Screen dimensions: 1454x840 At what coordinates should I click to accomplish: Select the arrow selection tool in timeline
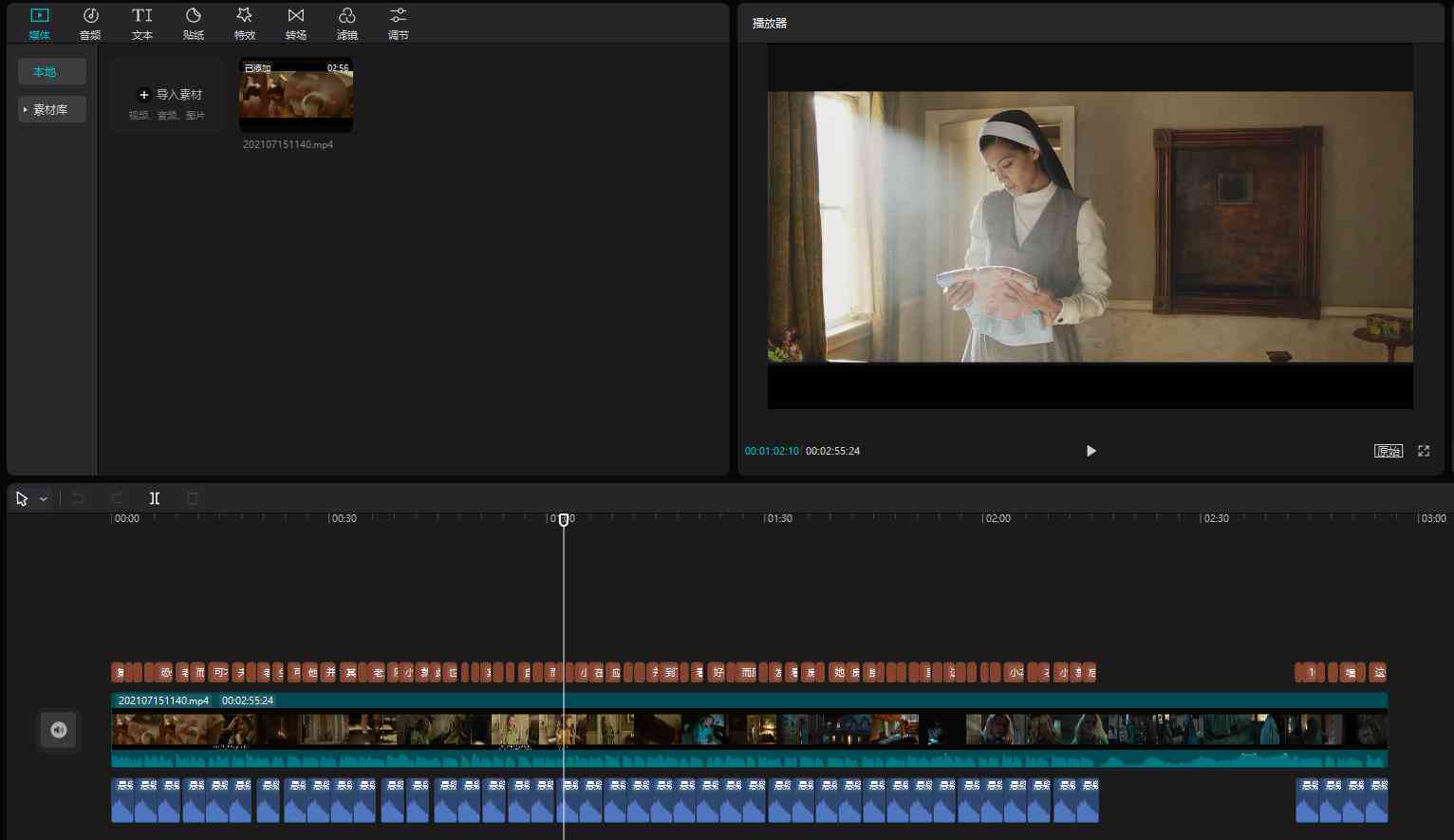click(22, 498)
